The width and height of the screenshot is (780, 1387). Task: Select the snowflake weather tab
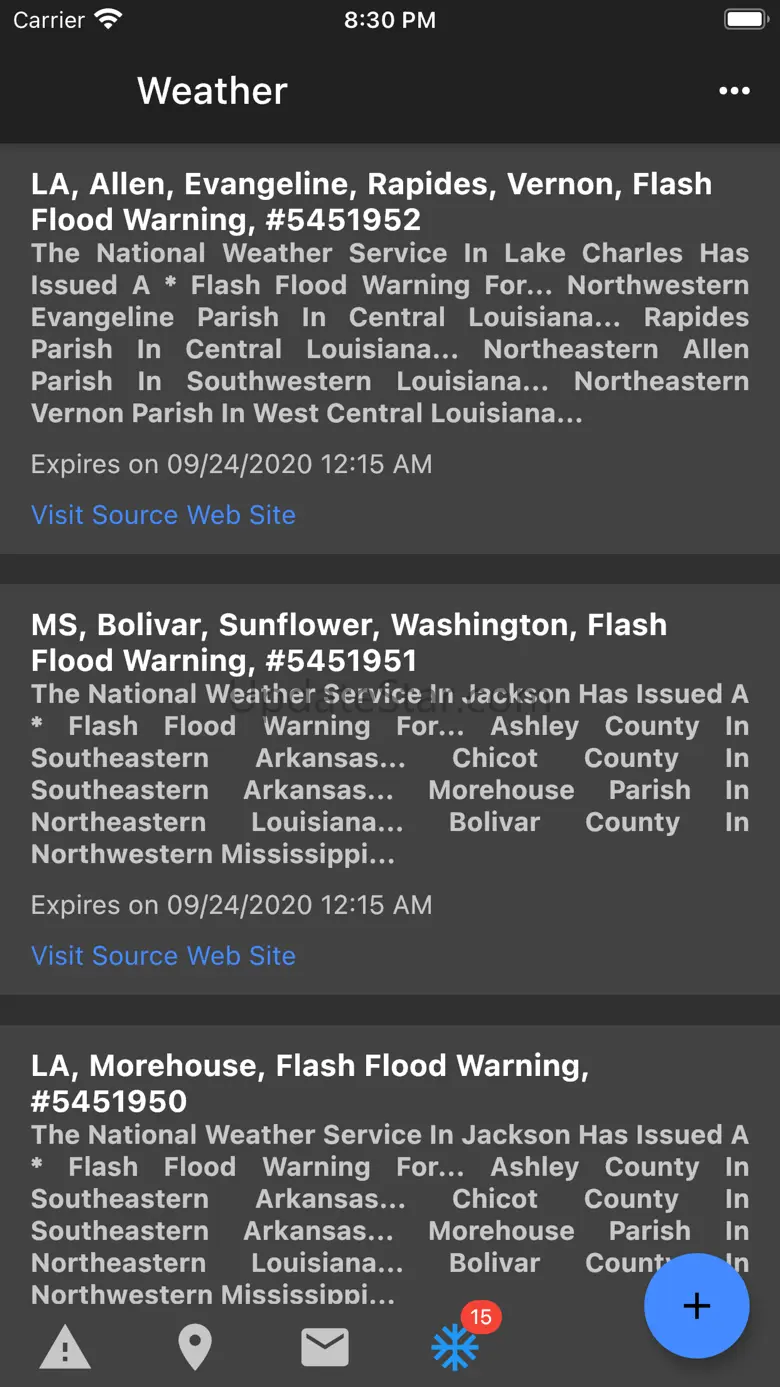pyautogui.click(x=454, y=1349)
